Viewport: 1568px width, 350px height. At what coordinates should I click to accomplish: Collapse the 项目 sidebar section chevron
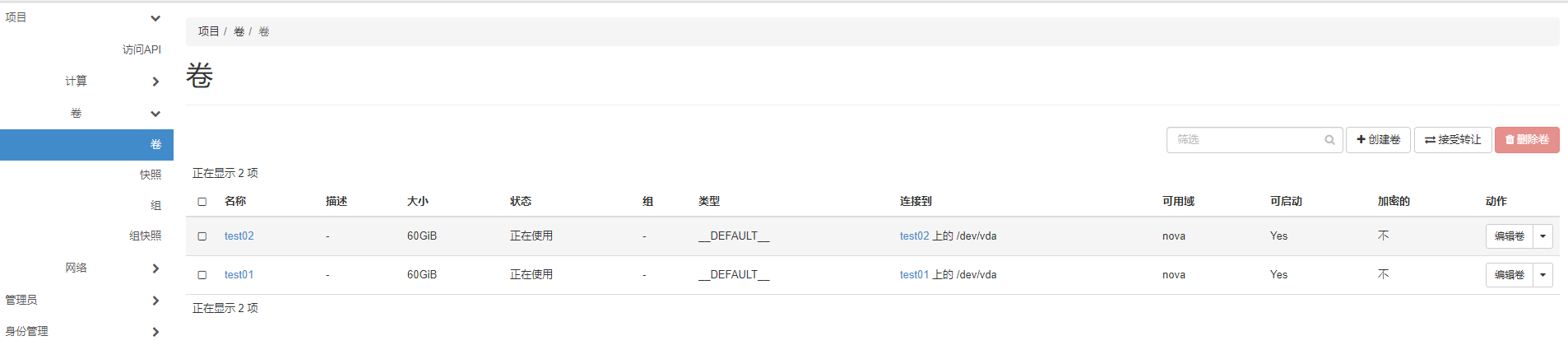click(155, 18)
